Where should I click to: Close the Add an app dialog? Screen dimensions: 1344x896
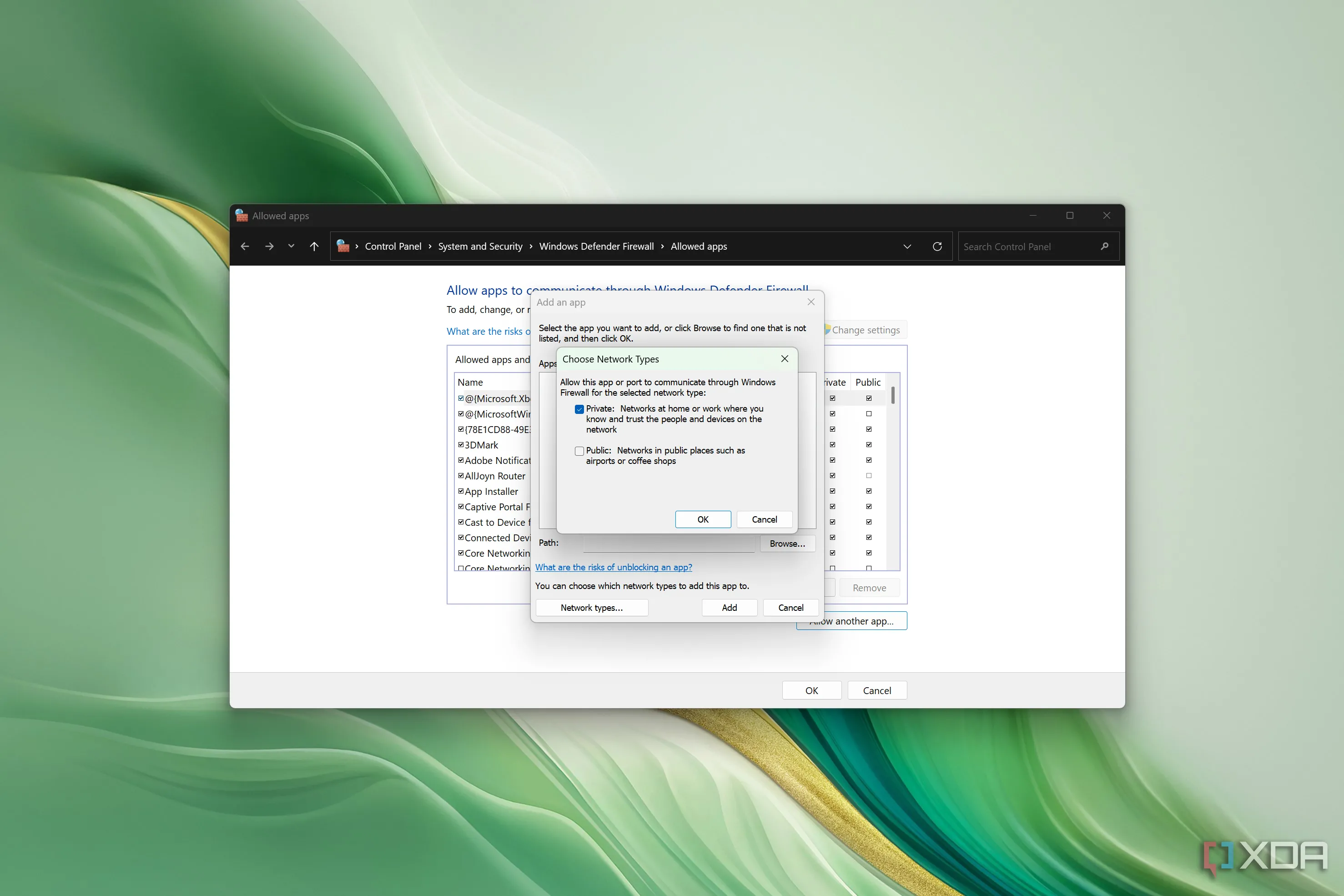point(811,302)
